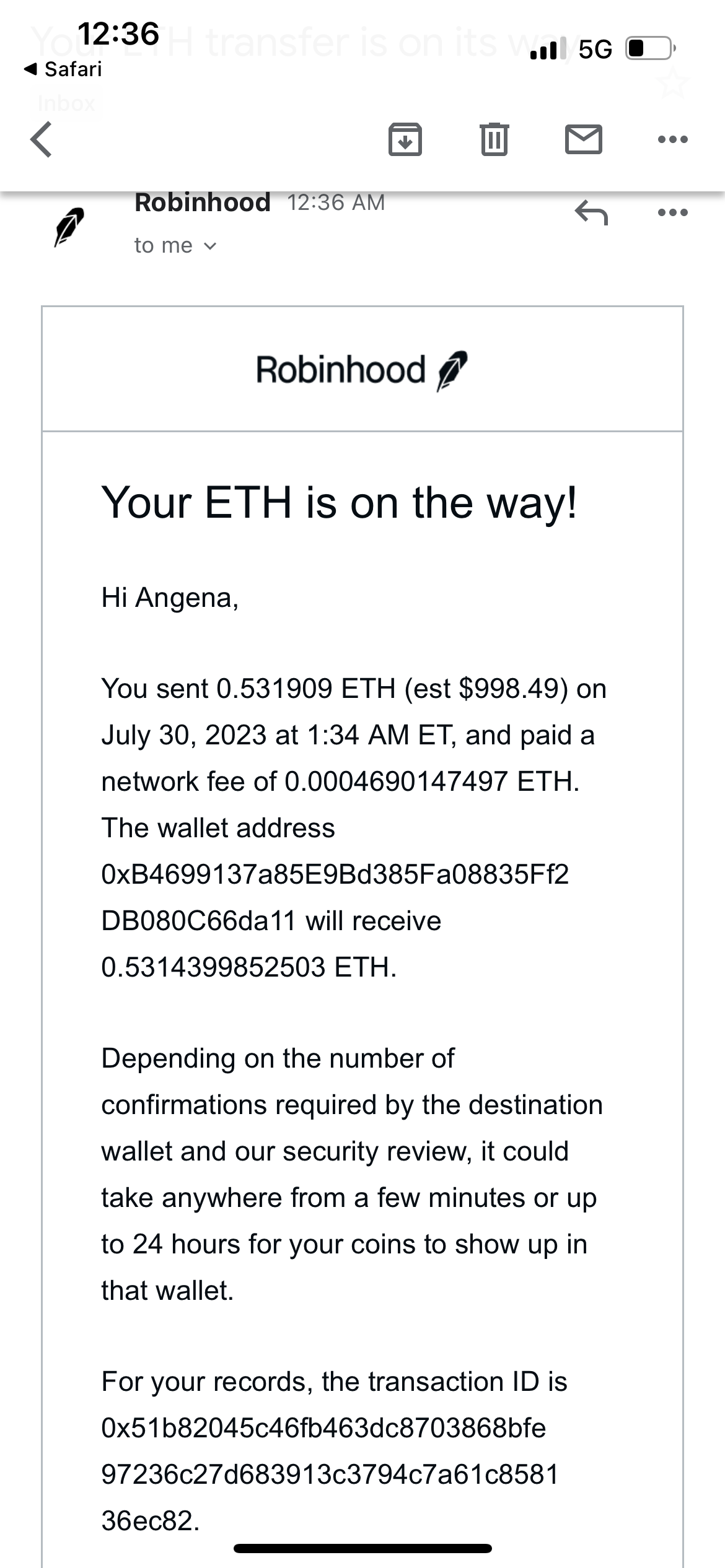
Task: Open the top toolbar three-dot menu
Action: point(672,139)
